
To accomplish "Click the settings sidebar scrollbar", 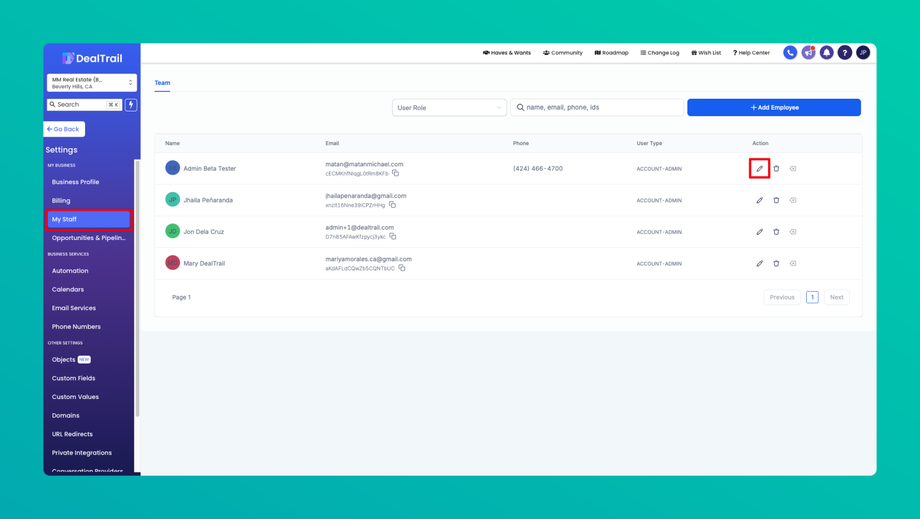I will (x=137, y=287).
